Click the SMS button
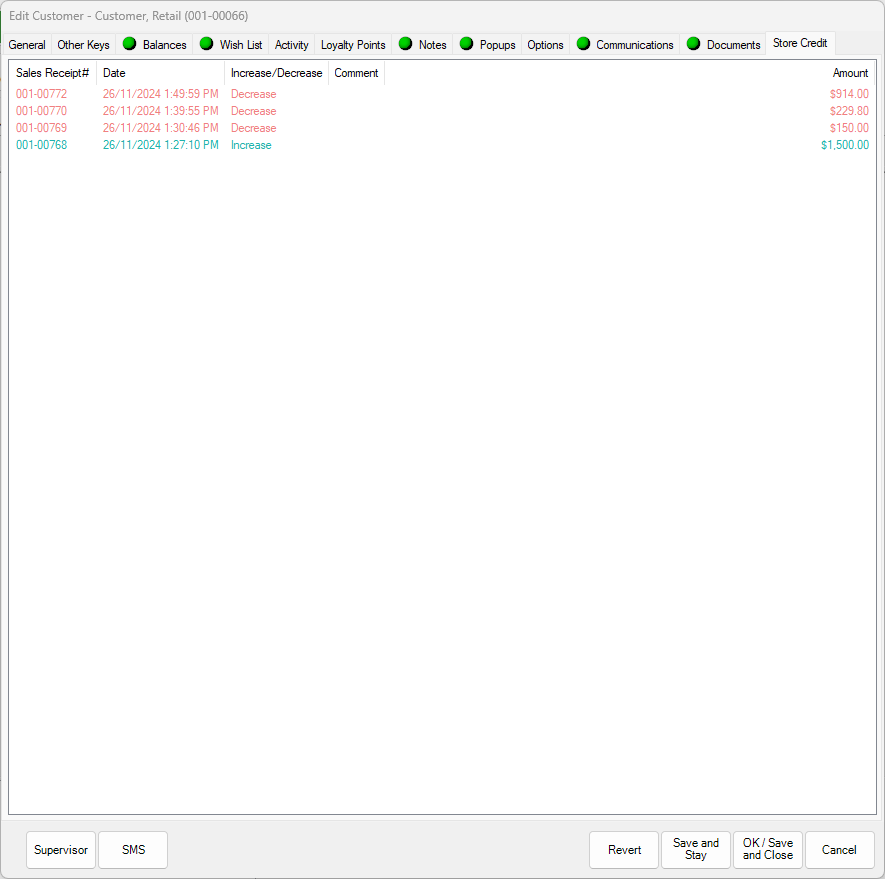 click(132, 849)
